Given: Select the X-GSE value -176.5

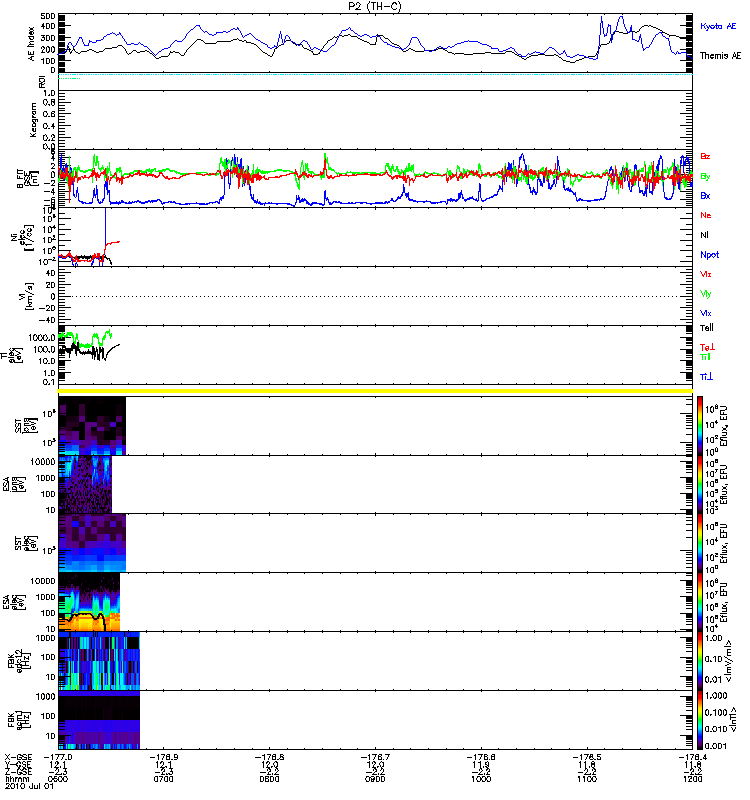Looking at the screenshot, I should [587, 758].
